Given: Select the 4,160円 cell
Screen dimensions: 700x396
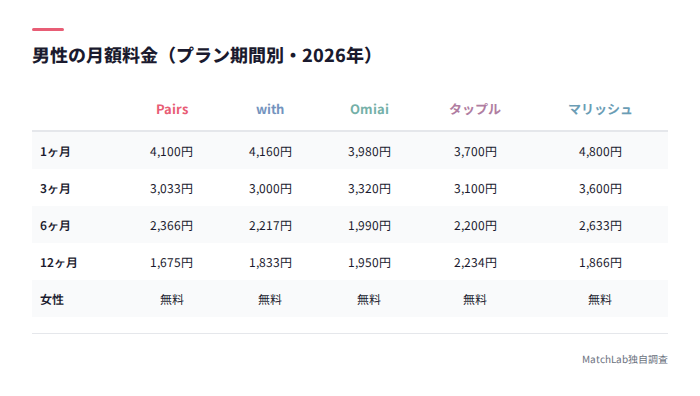Looking at the screenshot, I should (x=270, y=152).
